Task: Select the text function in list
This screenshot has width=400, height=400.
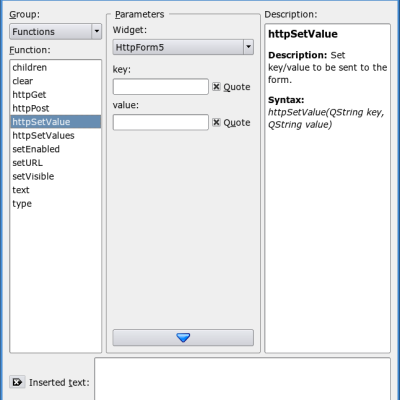Action: [55, 190]
